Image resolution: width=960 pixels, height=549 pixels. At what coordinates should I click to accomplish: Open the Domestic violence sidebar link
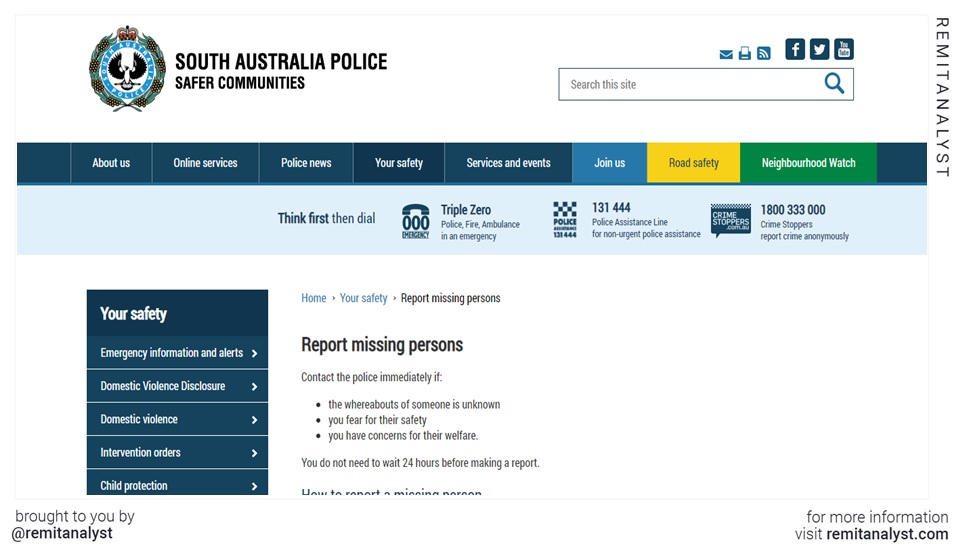tap(139, 419)
